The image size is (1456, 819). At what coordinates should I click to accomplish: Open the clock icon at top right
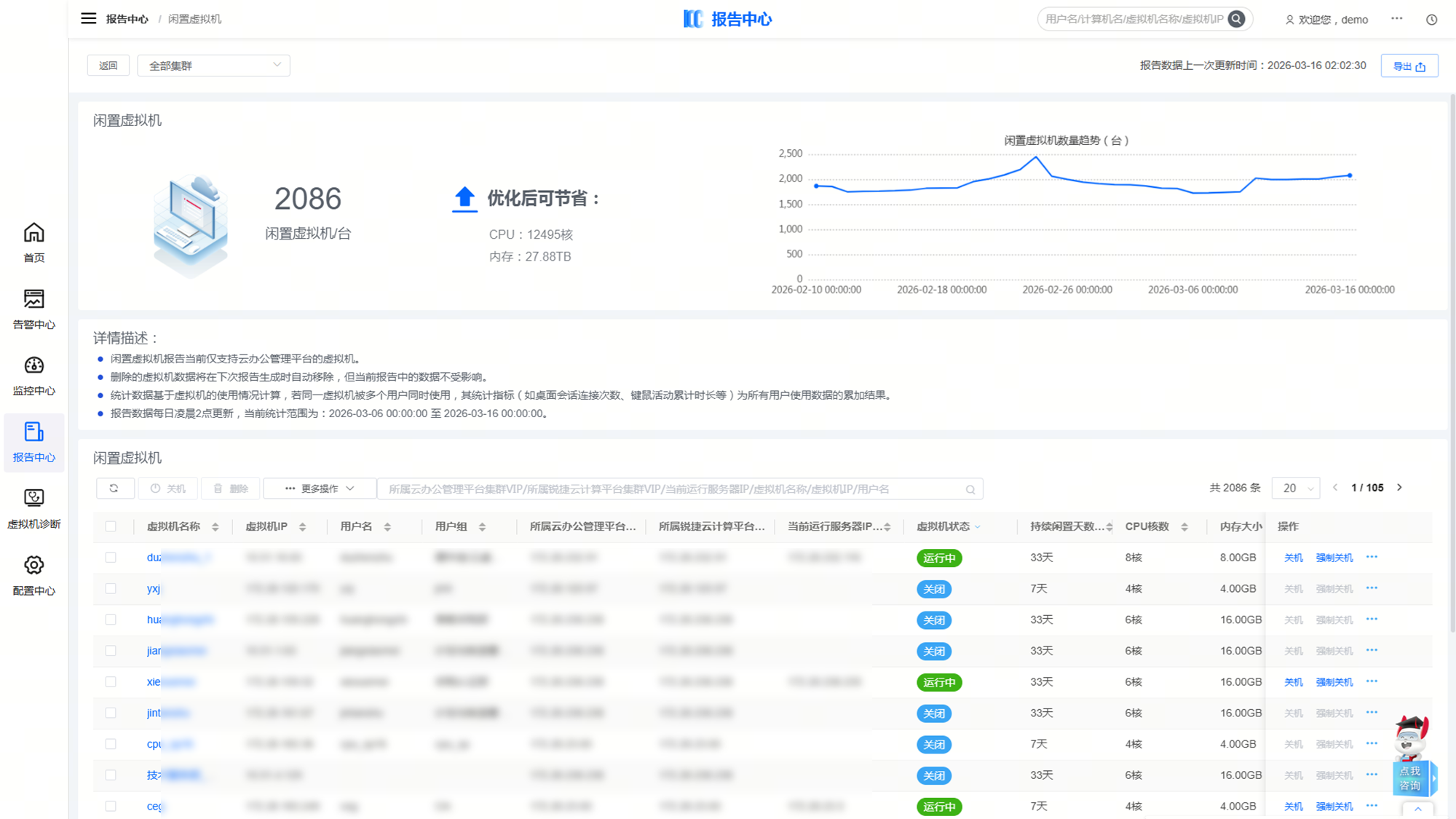point(1431,20)
